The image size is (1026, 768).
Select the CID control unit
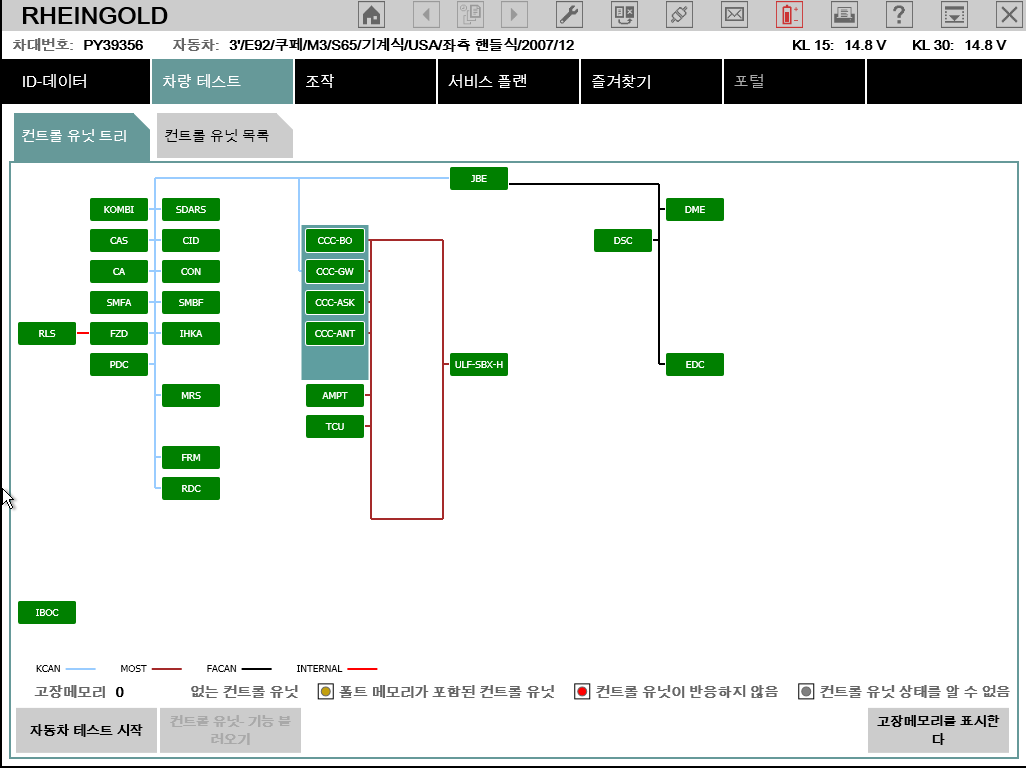point(191,241)
